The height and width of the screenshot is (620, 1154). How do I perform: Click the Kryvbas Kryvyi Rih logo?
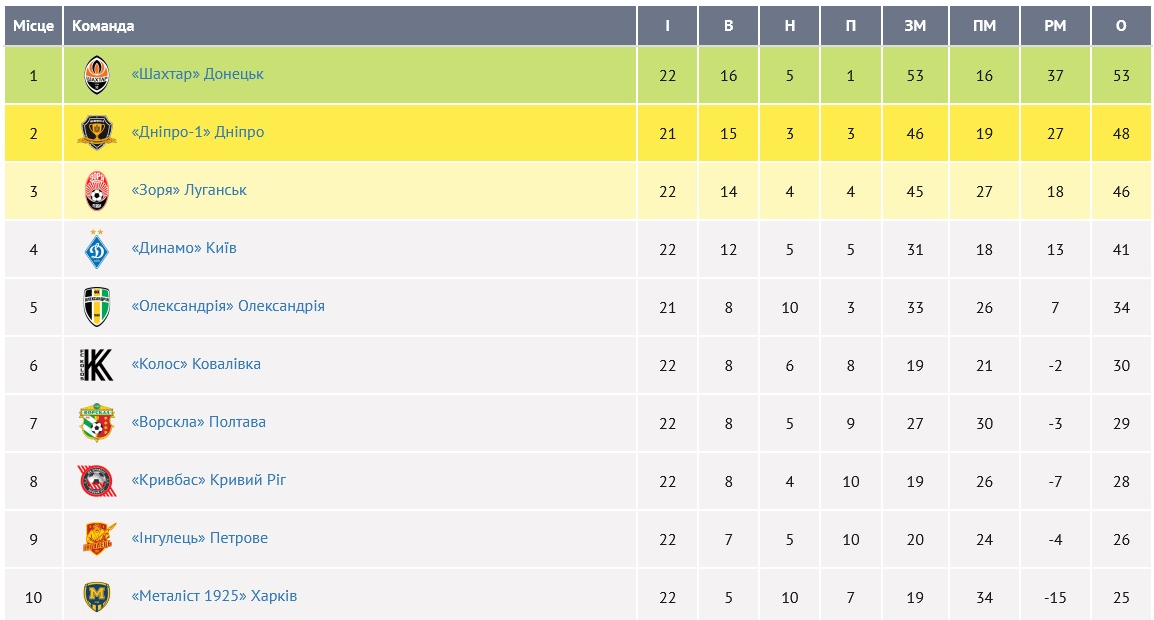(x=97, y=481)
